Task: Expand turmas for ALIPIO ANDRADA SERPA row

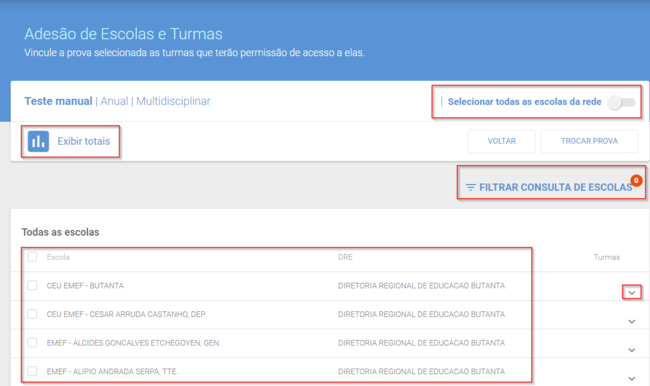Action: click(x=631, y=379)
